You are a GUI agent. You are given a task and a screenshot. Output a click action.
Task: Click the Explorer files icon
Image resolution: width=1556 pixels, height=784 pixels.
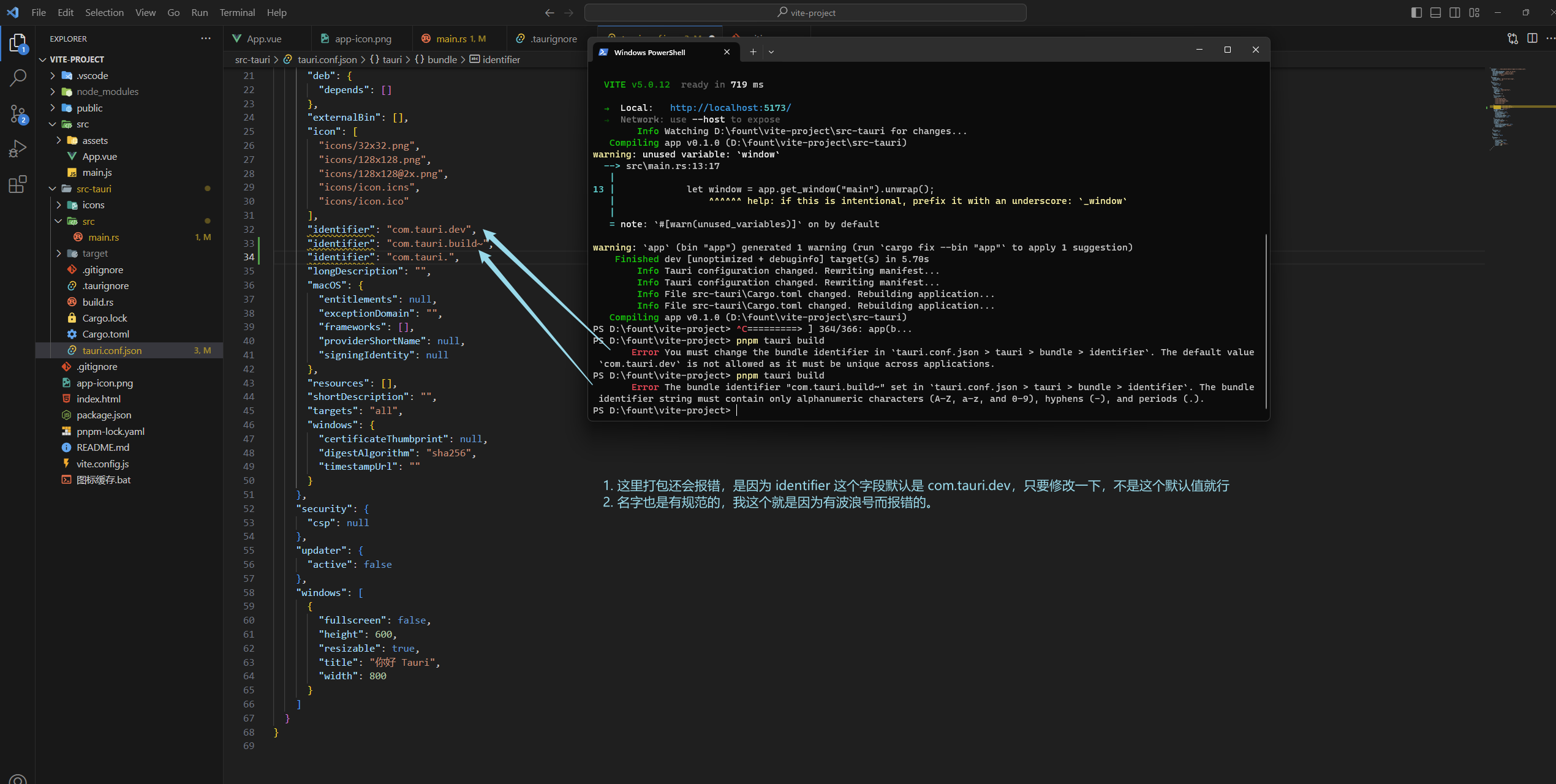[18, 43]
